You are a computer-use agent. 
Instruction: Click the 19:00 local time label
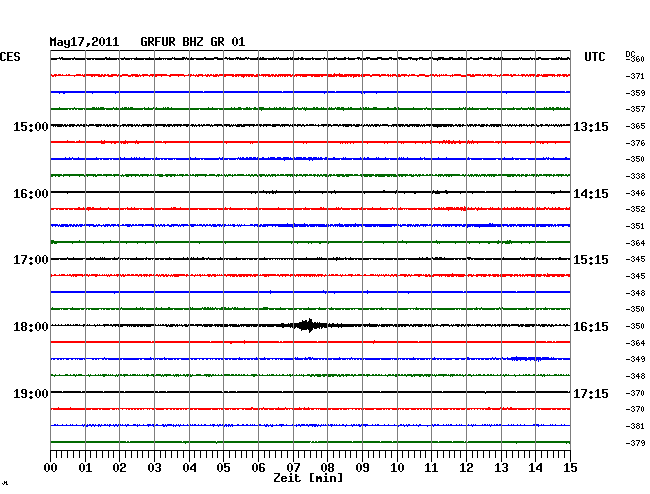pyautogui.click(x=31, y=393)
